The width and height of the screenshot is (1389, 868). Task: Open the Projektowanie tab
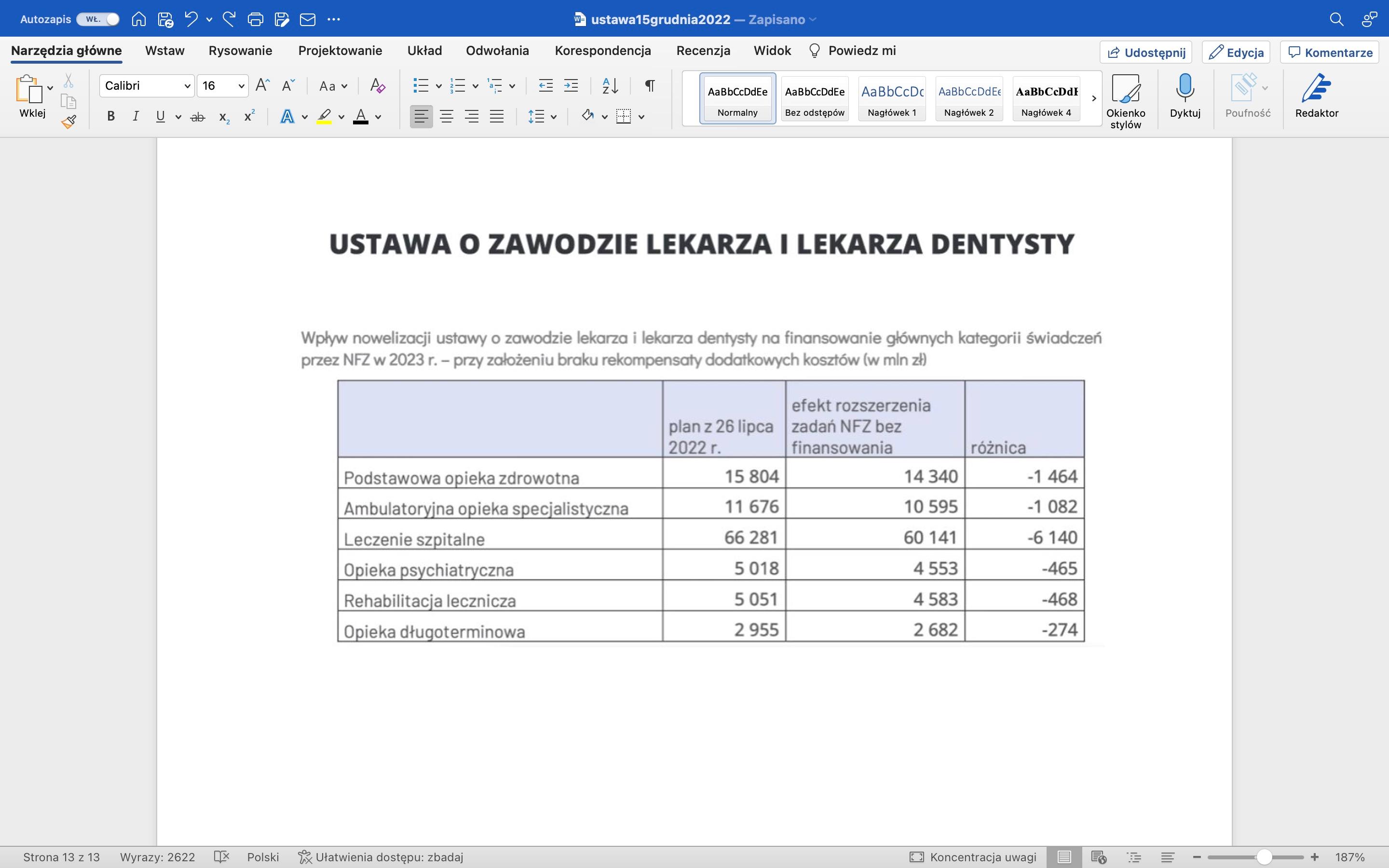(x=340, y=51)
